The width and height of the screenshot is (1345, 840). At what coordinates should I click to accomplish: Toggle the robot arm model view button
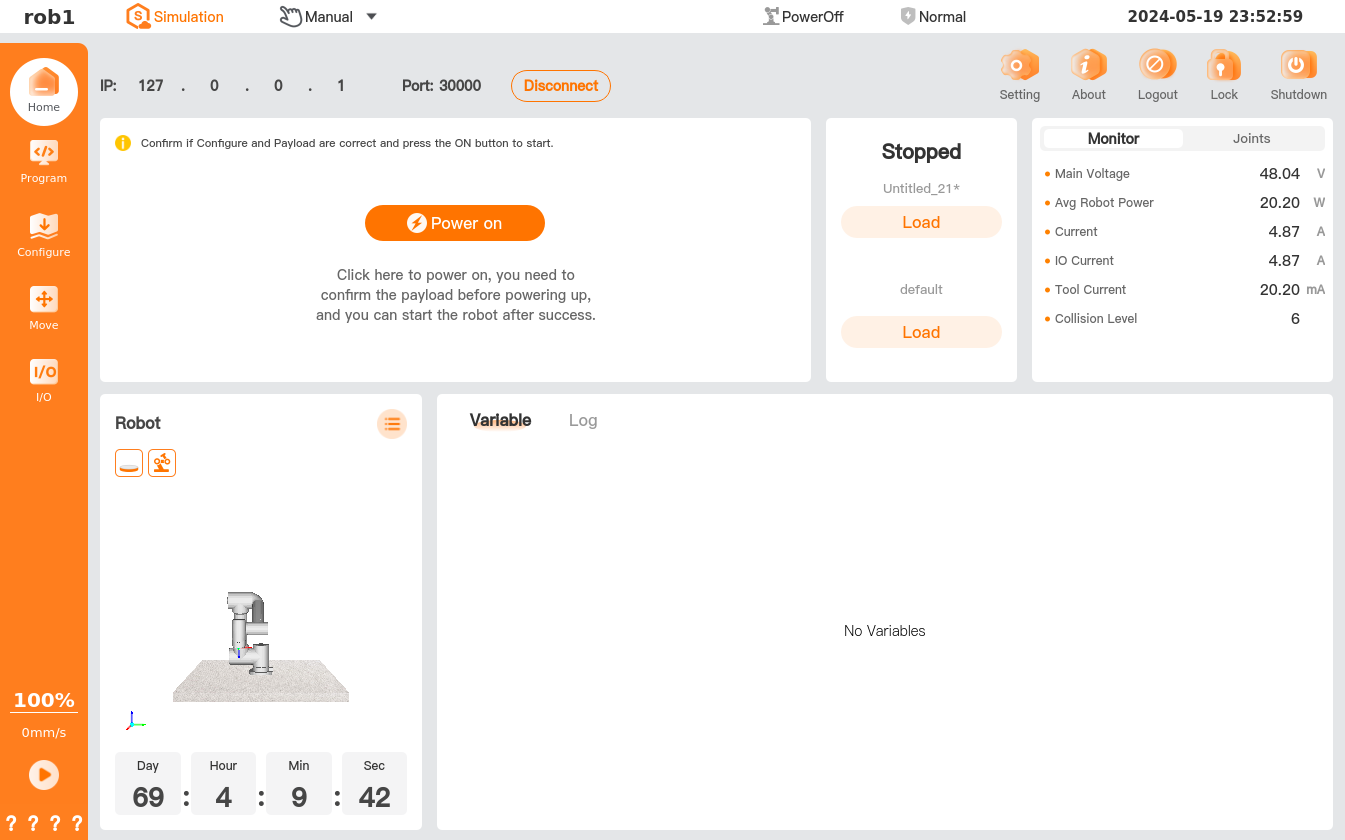[x=162, y=463]
